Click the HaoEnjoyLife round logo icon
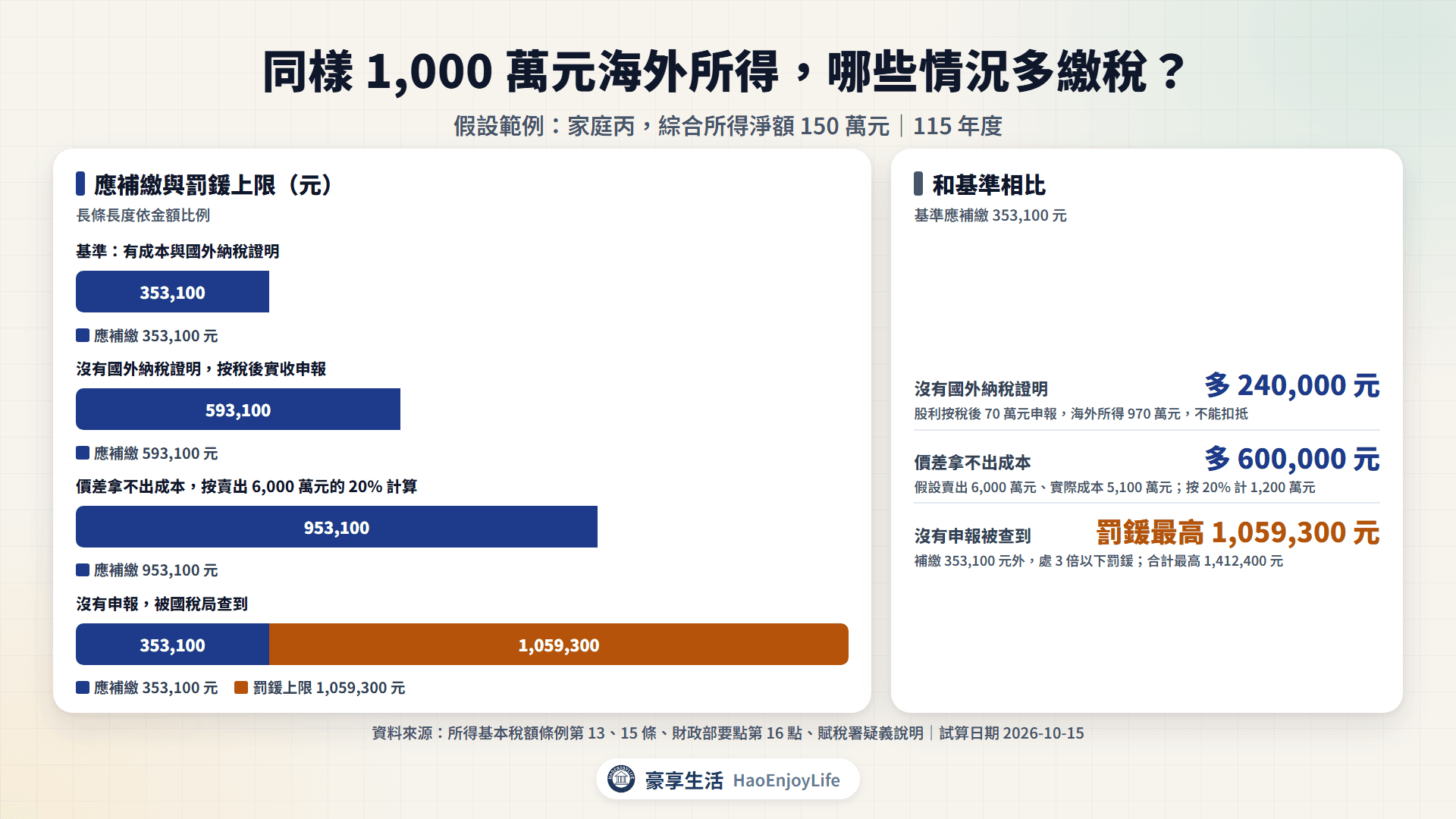Screen dimensions: 1456x819 pos(621,779)
